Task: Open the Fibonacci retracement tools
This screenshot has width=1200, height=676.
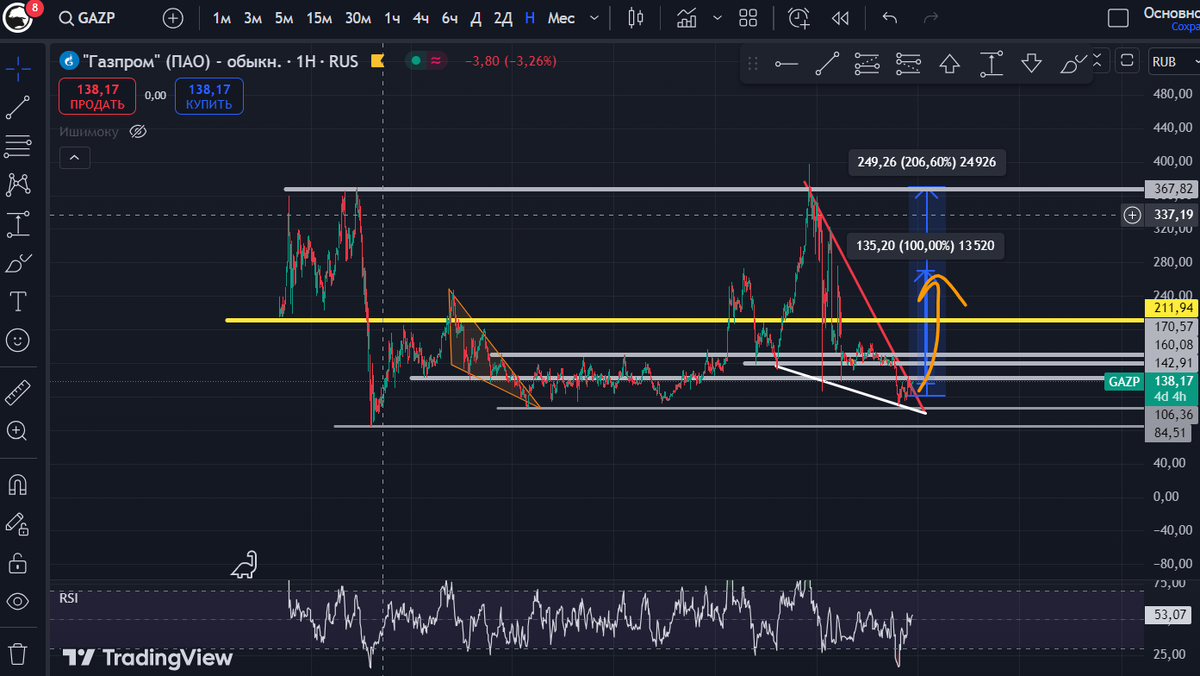Action: [x=17, y=146]
